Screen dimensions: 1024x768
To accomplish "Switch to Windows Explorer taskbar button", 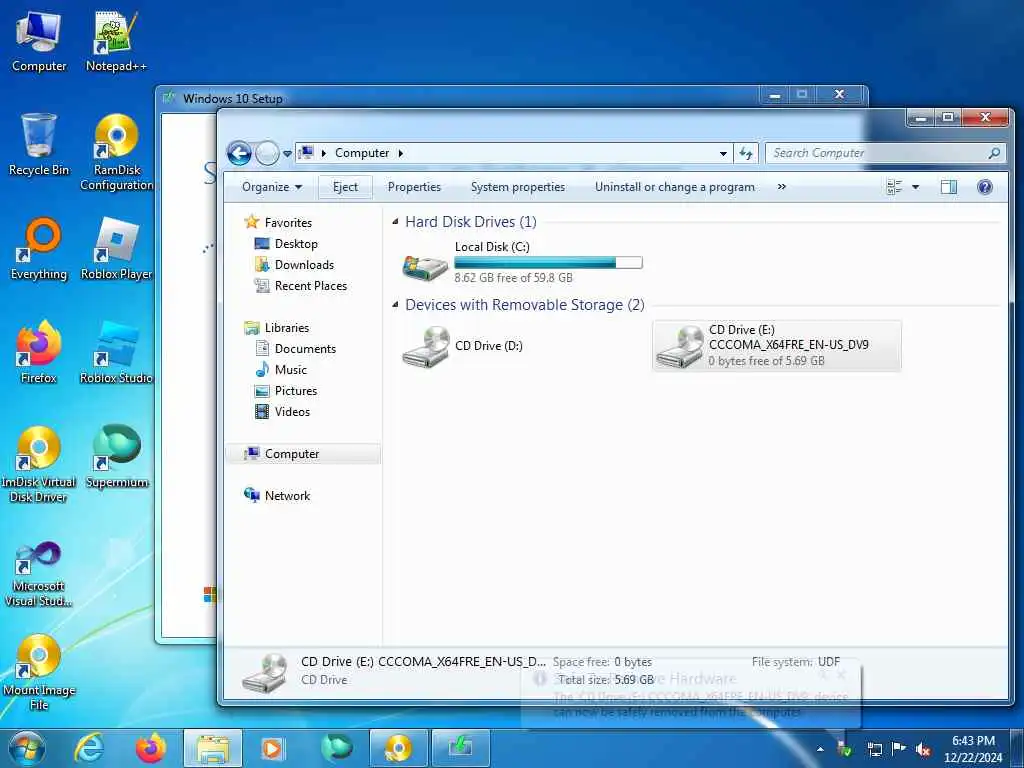I will (x=213, y=748).
